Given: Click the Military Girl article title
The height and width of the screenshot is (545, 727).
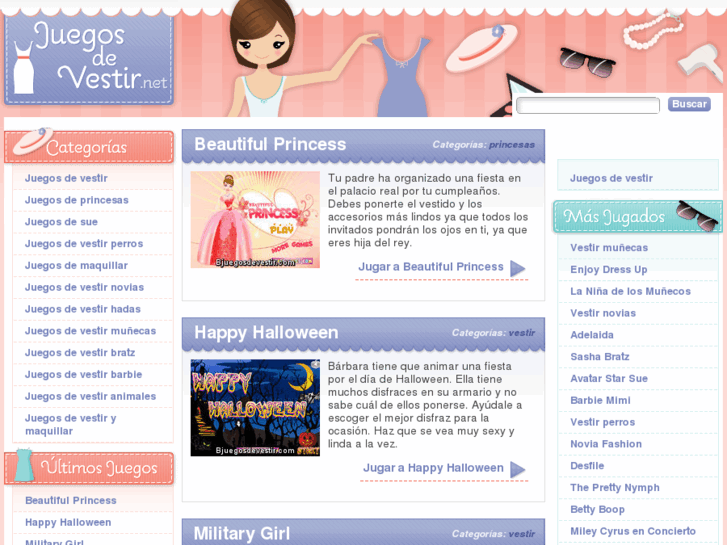Looking at the screenshot, I should point(242,533).
